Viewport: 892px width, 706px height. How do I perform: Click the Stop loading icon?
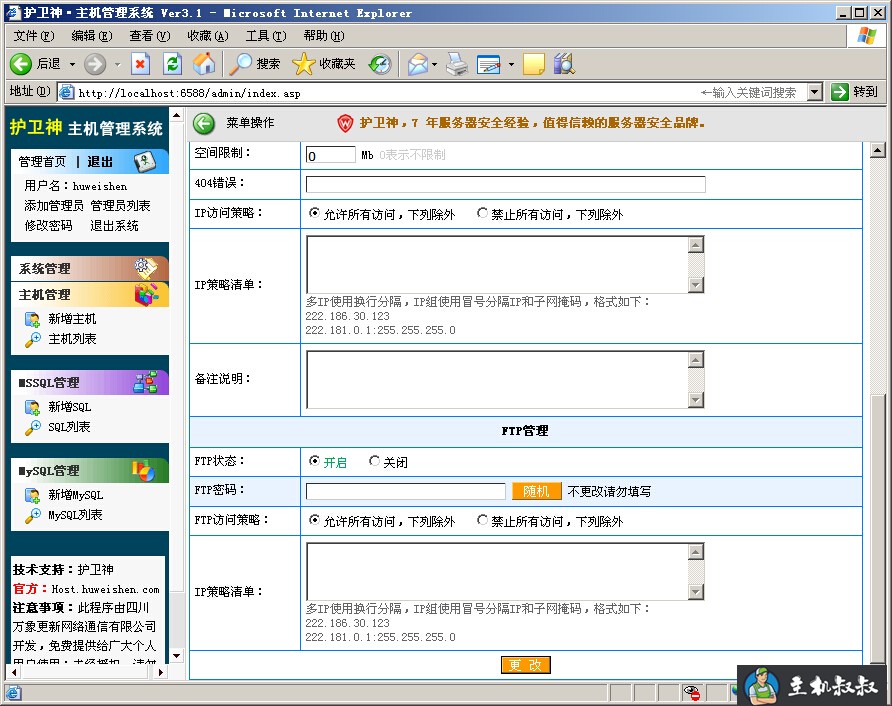(141, 64)
